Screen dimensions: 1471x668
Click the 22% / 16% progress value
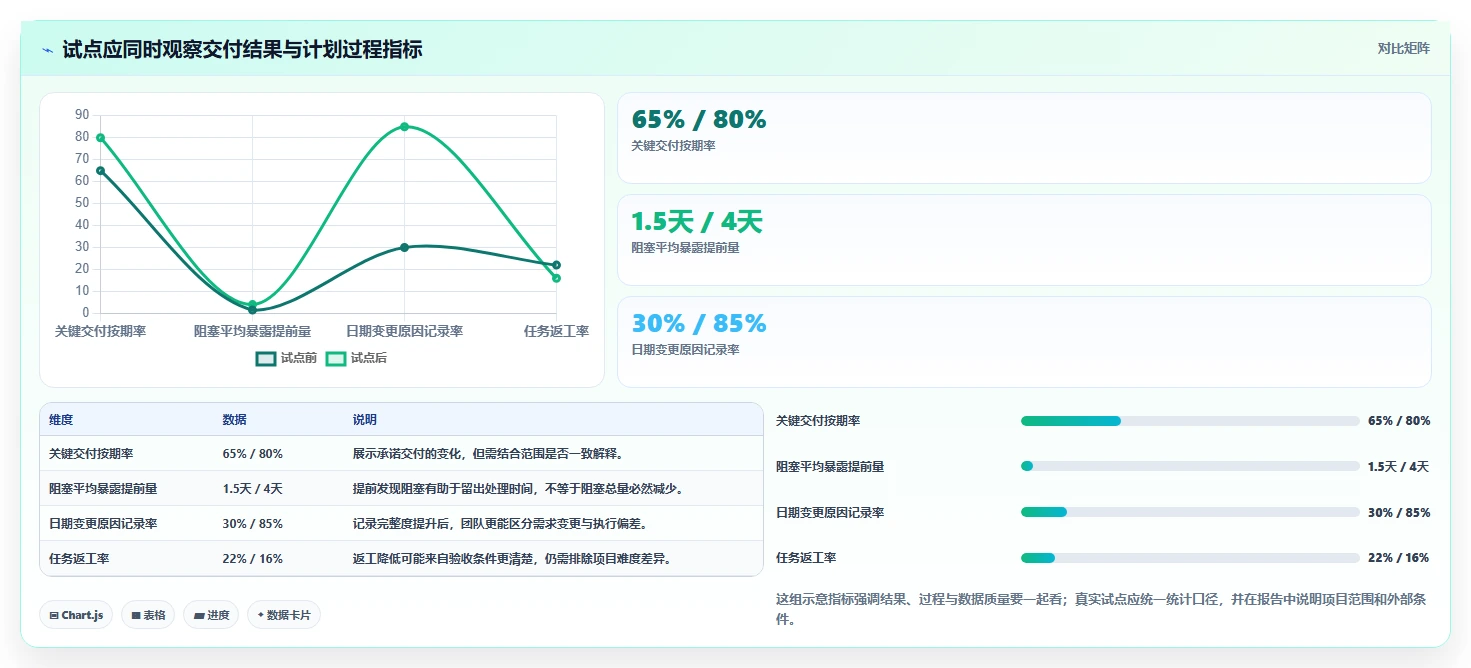1399,558
